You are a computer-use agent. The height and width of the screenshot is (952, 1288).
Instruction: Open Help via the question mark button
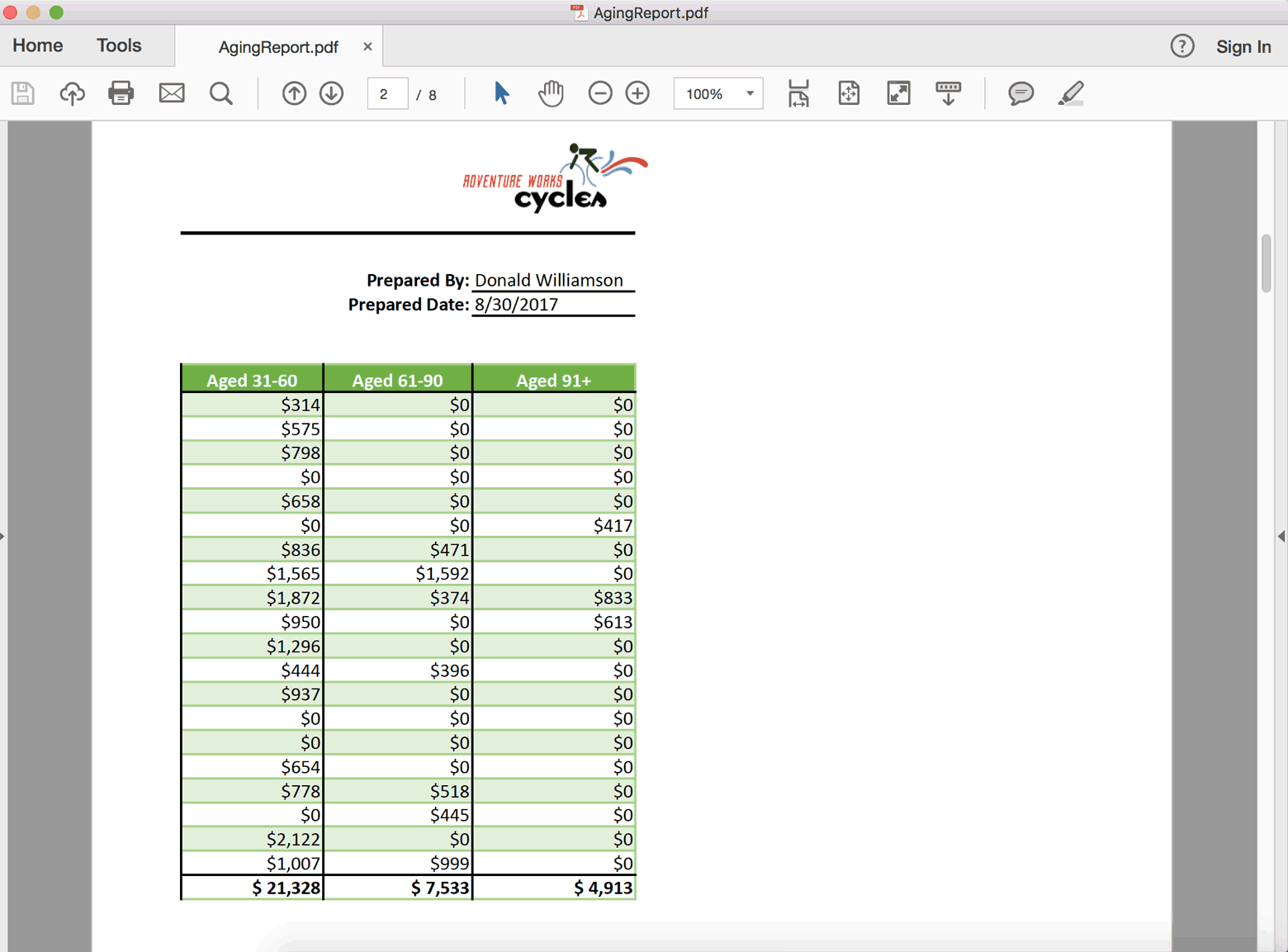click(x=1181, y=46)
